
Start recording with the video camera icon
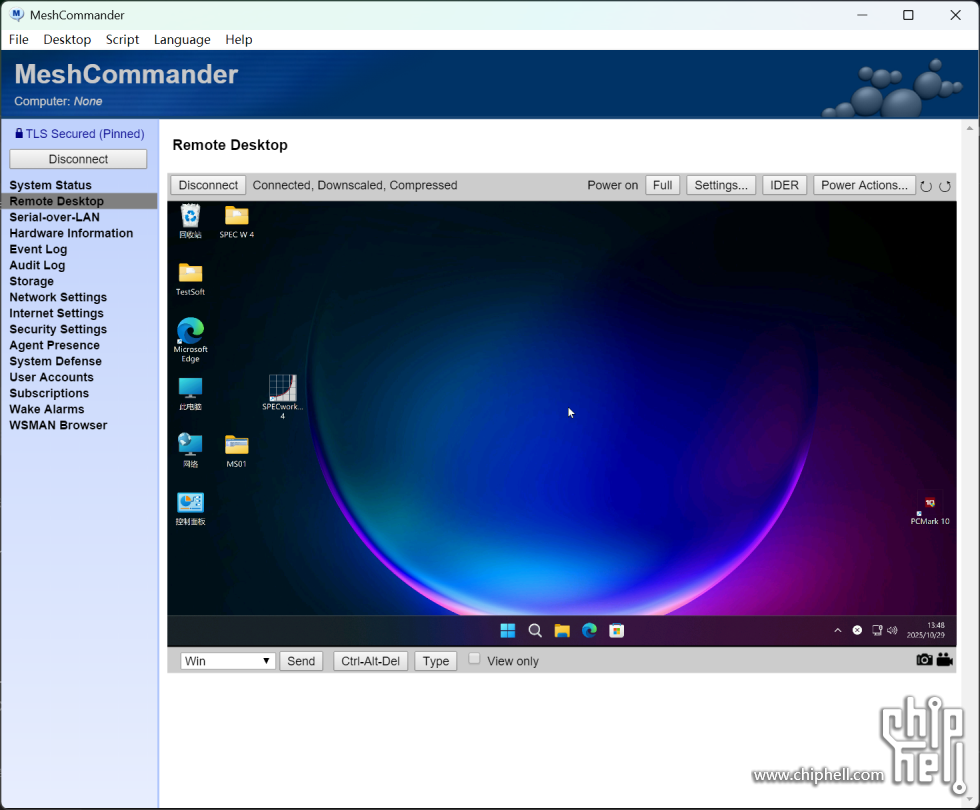tap(944, 660)
